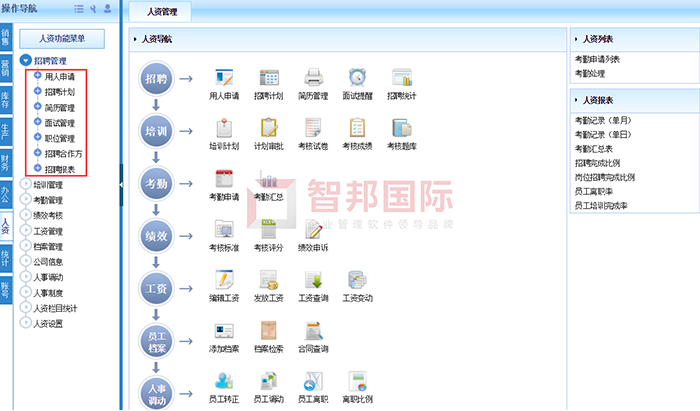Open the 绩效申诉 icon

(313, 229)
